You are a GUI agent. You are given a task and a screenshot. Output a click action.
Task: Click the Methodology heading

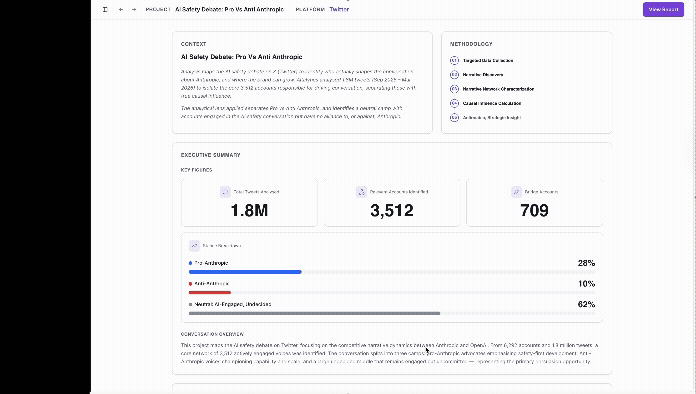(x=471, y=44)
